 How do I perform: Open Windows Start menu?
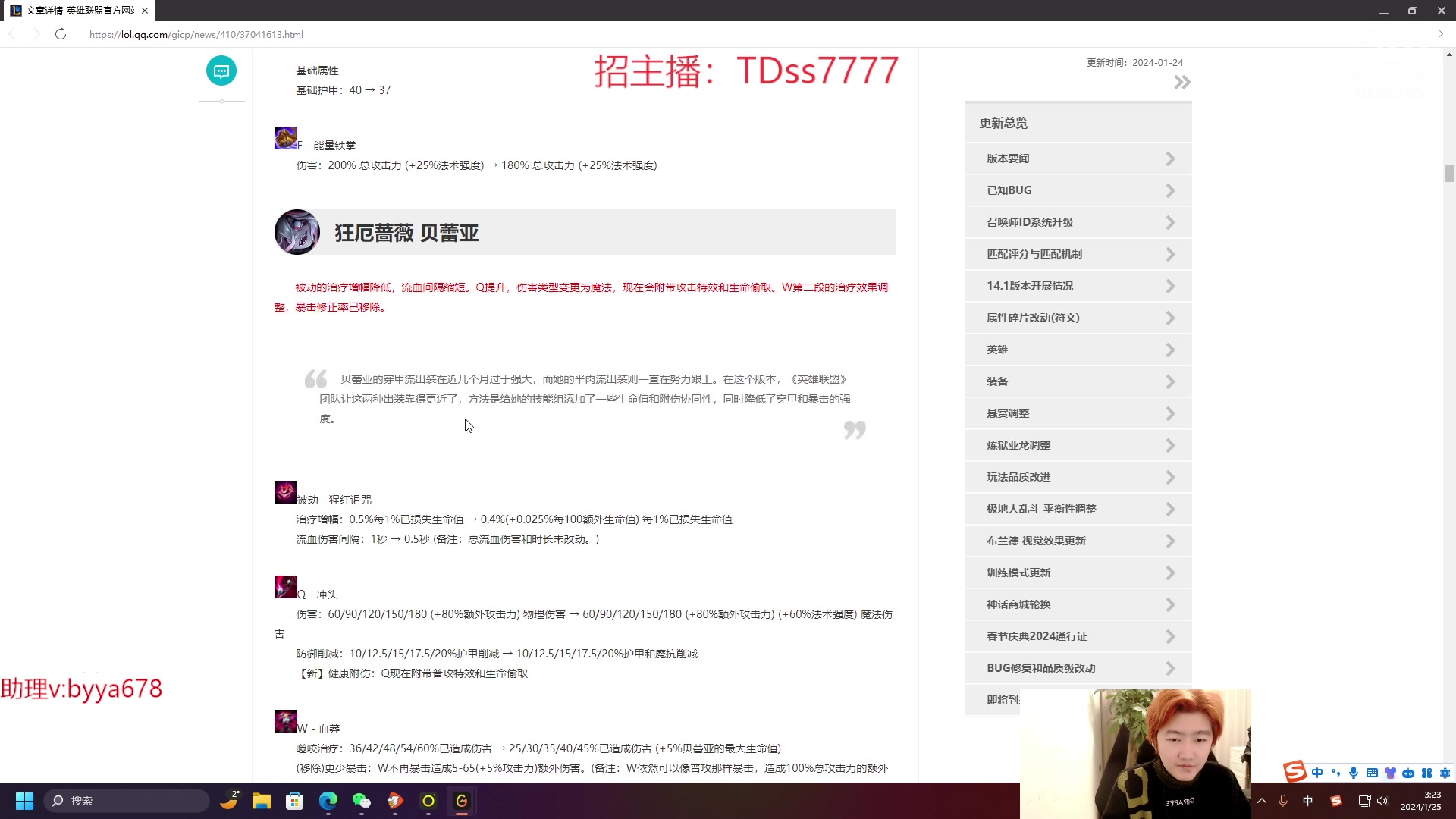(x=24, y=801)
